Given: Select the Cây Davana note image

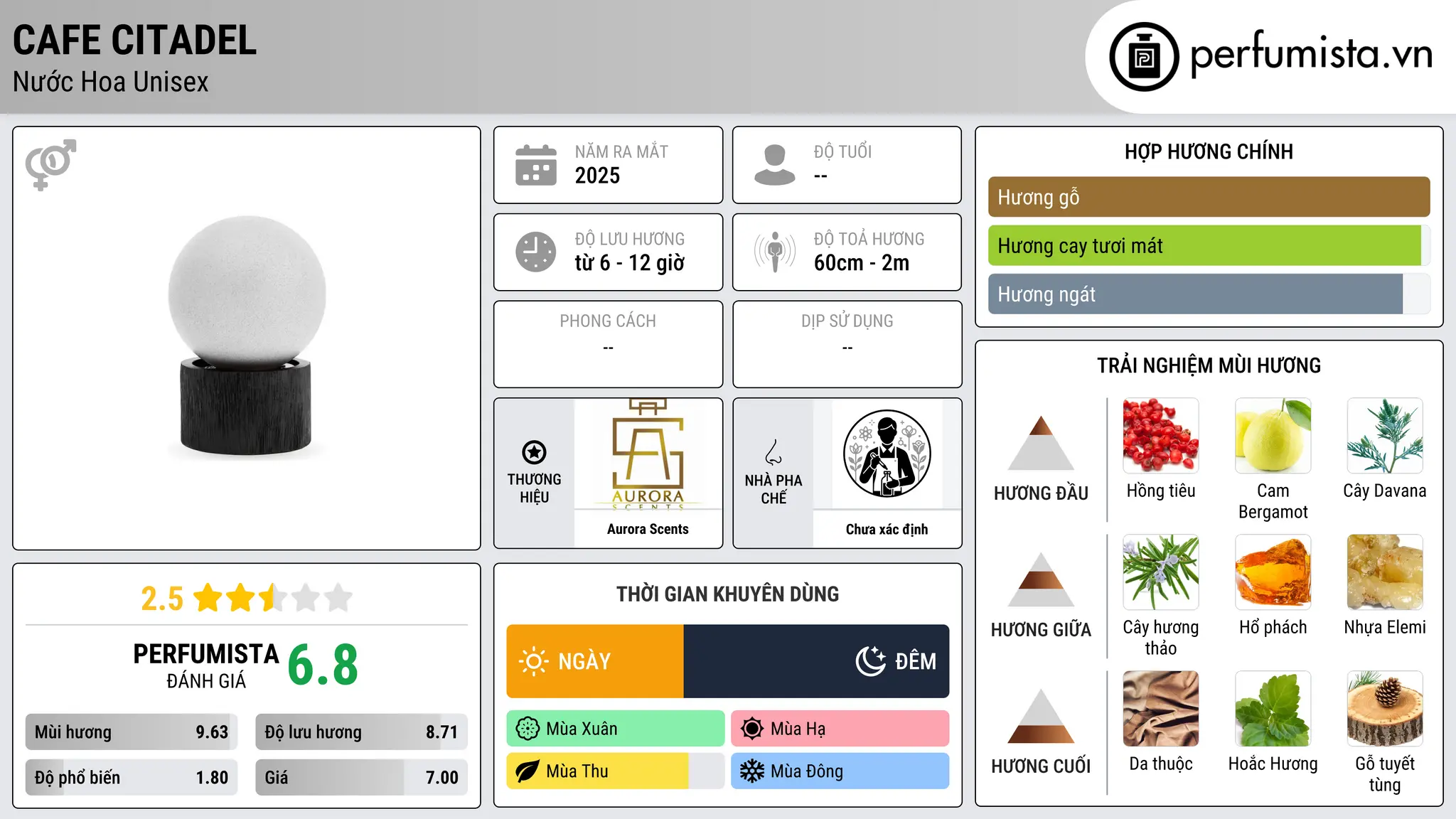Looking at the screenshot, I should (x=1385, y=436).
